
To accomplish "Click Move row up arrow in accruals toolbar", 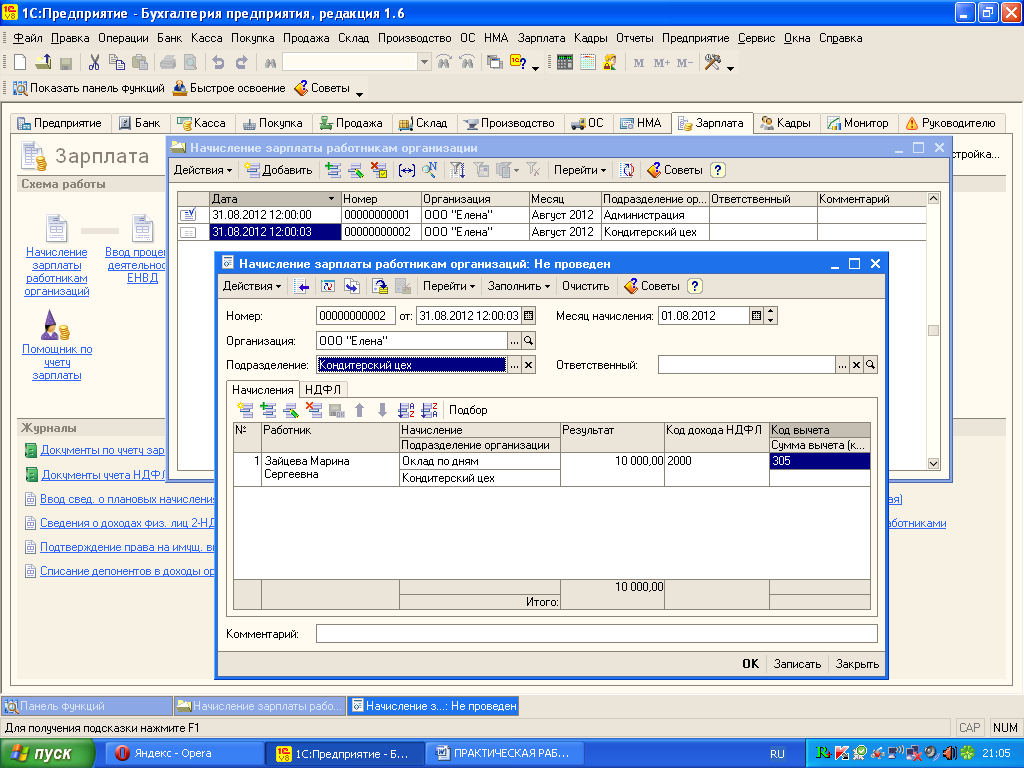I will tap(359, 410).
